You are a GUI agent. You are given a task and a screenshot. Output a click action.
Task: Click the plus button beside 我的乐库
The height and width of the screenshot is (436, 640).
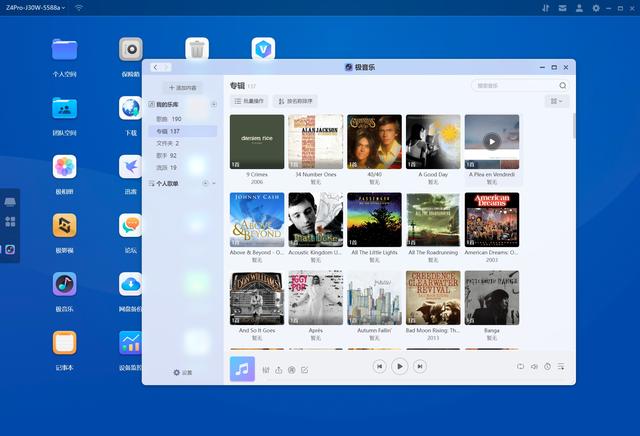(214, 105)
